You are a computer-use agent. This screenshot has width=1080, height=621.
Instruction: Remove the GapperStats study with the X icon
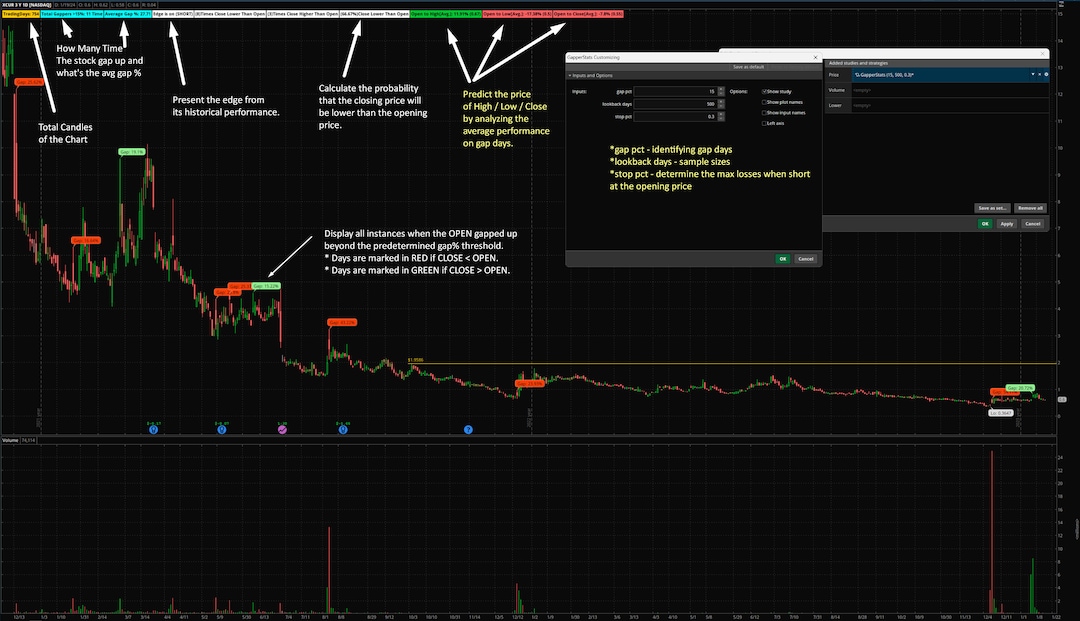click(x=1040, y=74)
